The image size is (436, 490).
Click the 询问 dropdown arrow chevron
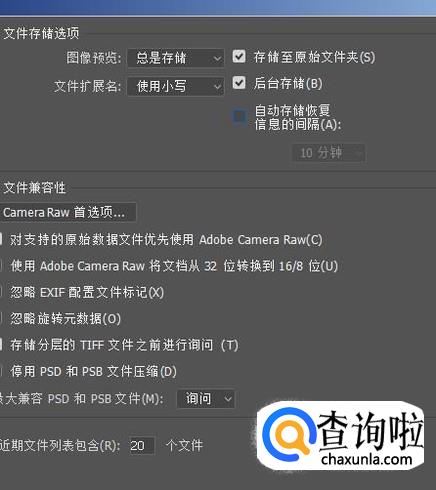coord(228,399)
